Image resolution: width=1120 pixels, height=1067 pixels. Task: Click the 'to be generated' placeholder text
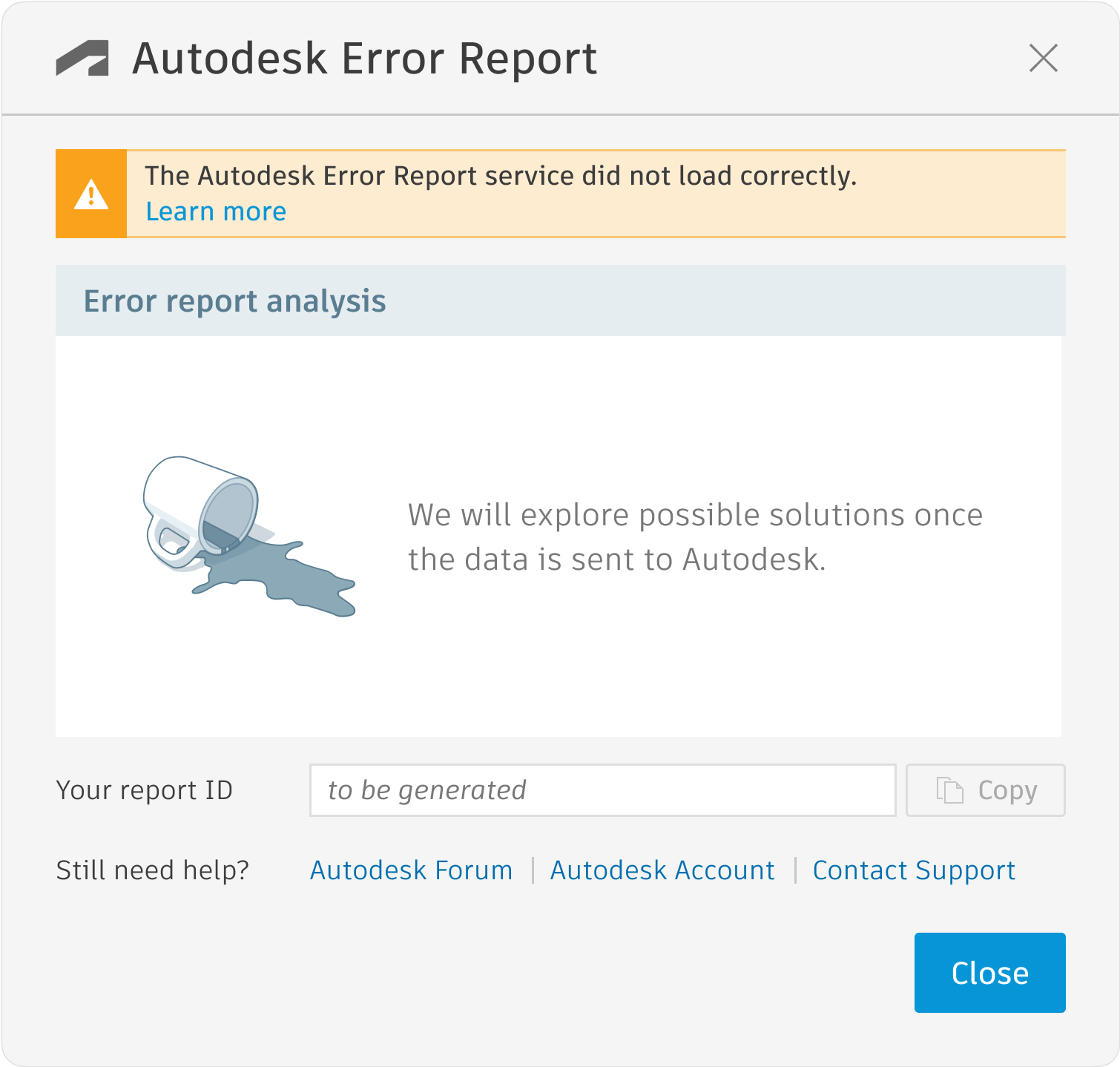428,789
